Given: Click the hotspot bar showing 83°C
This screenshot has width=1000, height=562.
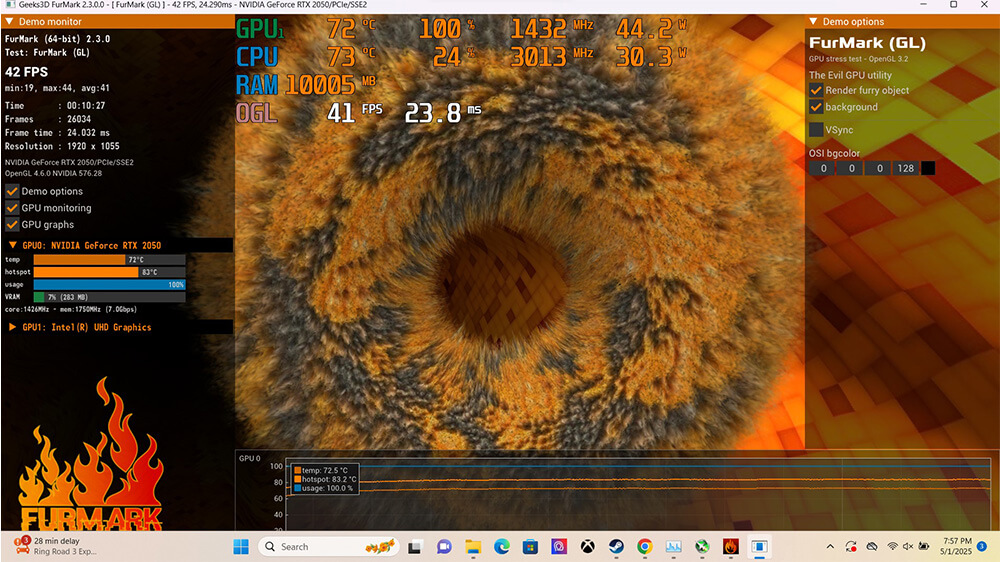Looking at the screenshot, I should 109,272.
